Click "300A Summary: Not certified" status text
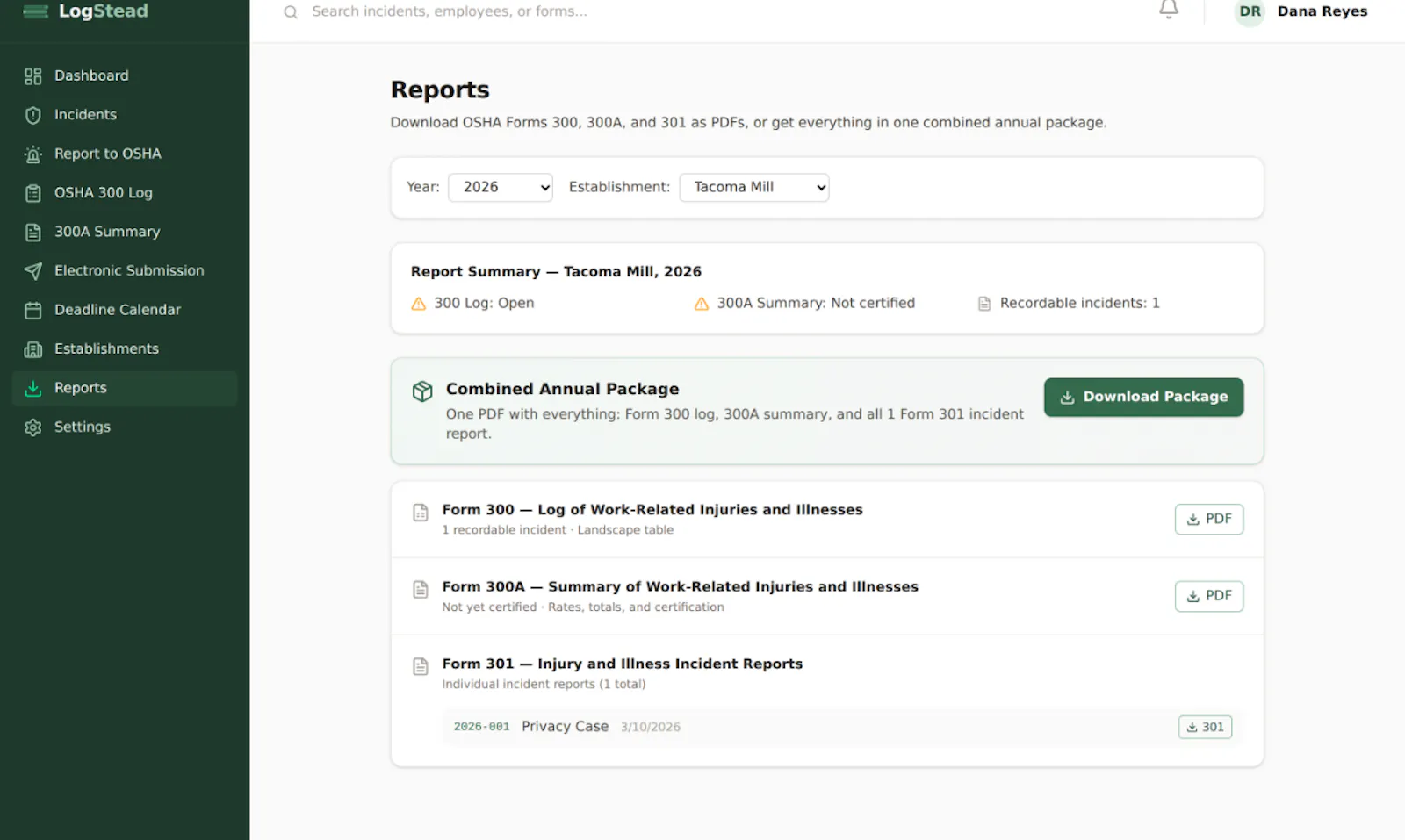 pyautogui.click(x=816, y=304)
